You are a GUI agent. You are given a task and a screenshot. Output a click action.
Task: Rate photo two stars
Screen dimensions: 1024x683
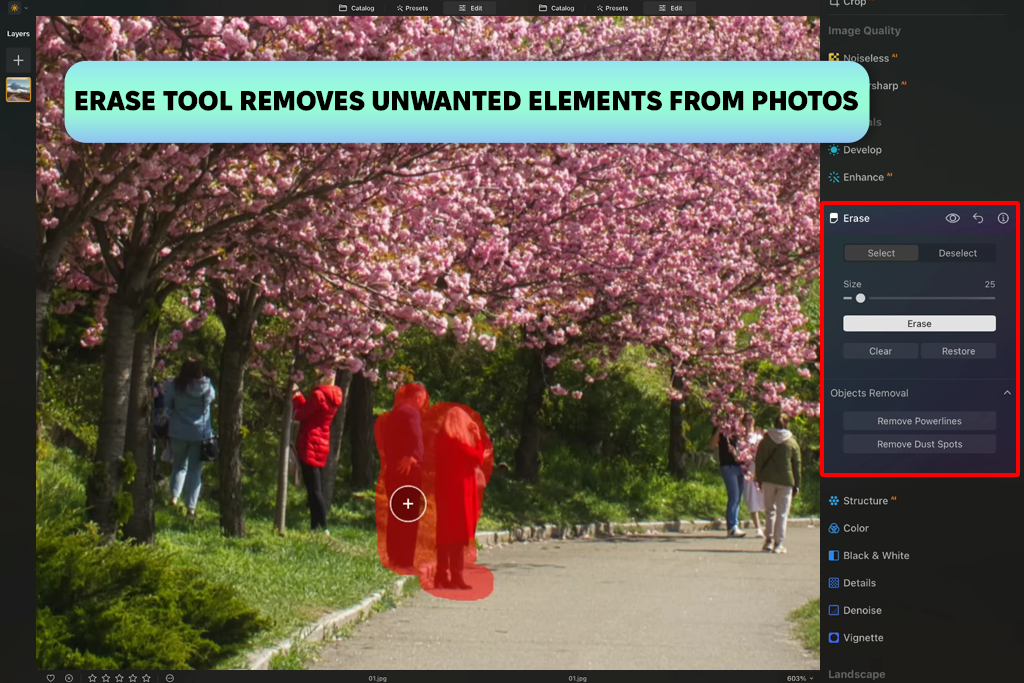point(106,678)
